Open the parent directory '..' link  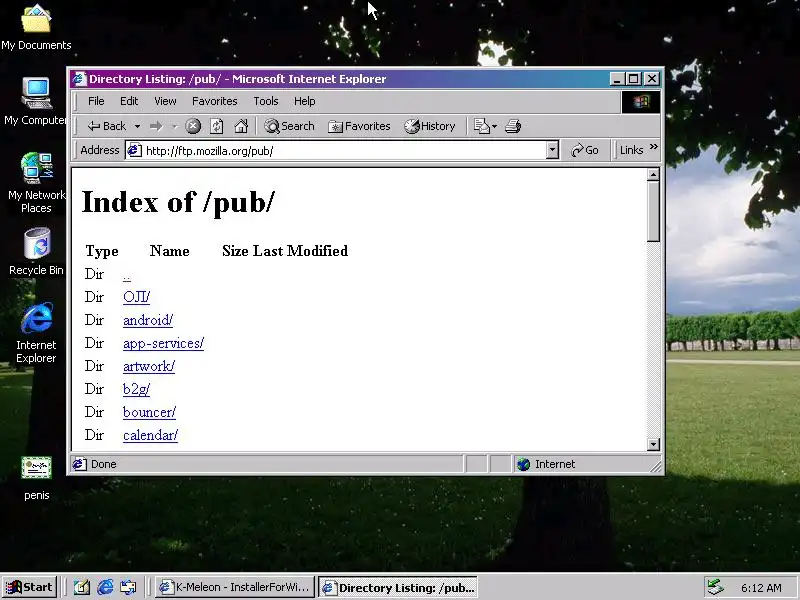point(127,276)
